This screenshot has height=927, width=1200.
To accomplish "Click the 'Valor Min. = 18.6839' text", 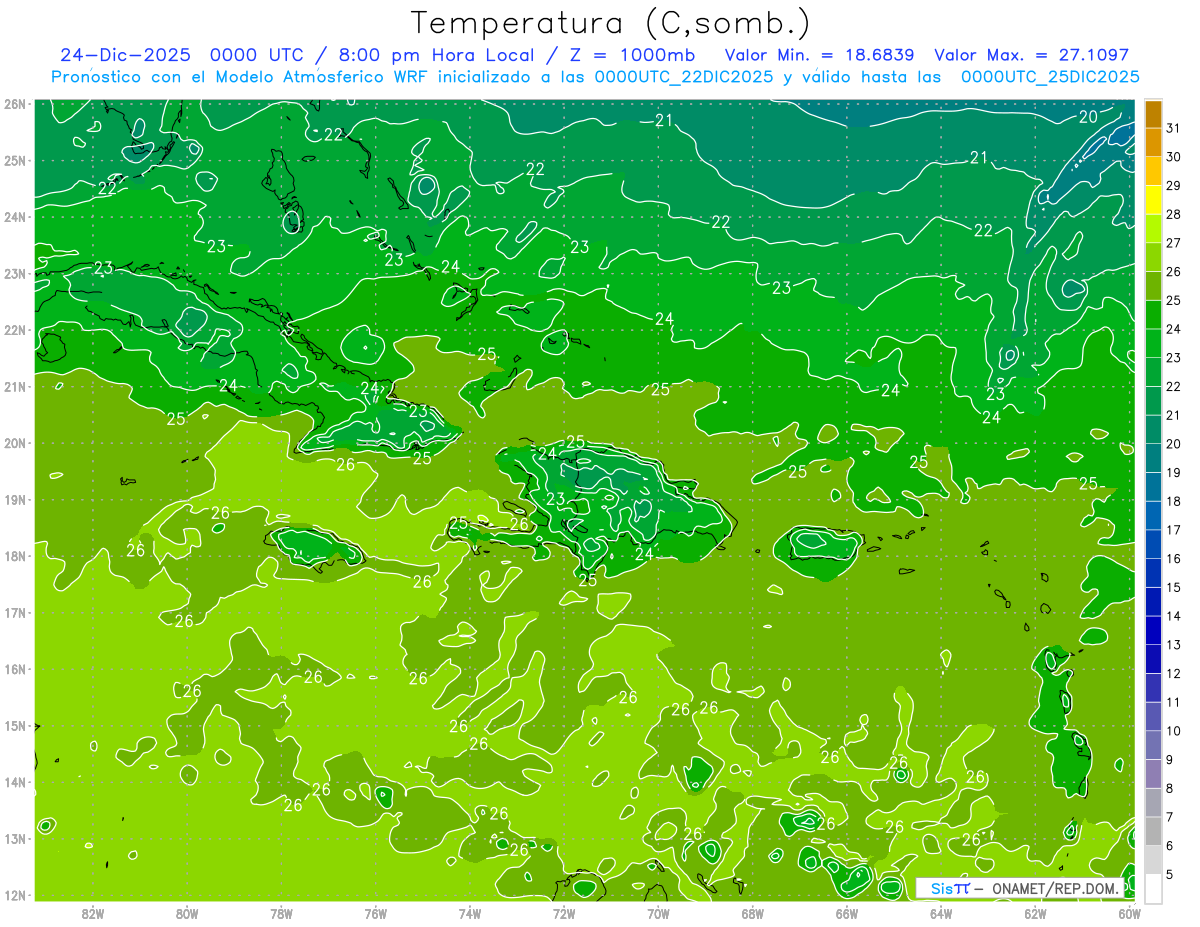I will pos(820,55).
